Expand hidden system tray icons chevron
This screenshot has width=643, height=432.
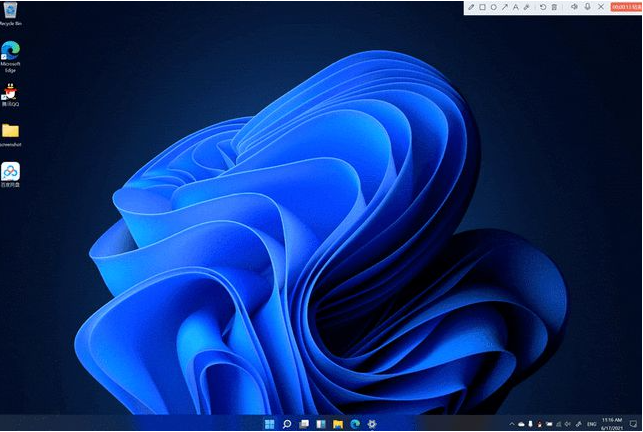(x=512, y=424)
